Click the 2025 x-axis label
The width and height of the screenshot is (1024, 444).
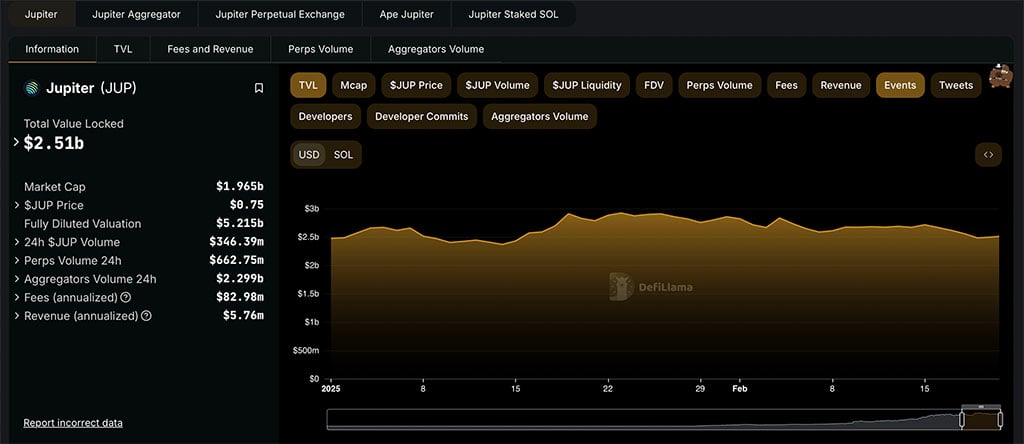[330, 388]
